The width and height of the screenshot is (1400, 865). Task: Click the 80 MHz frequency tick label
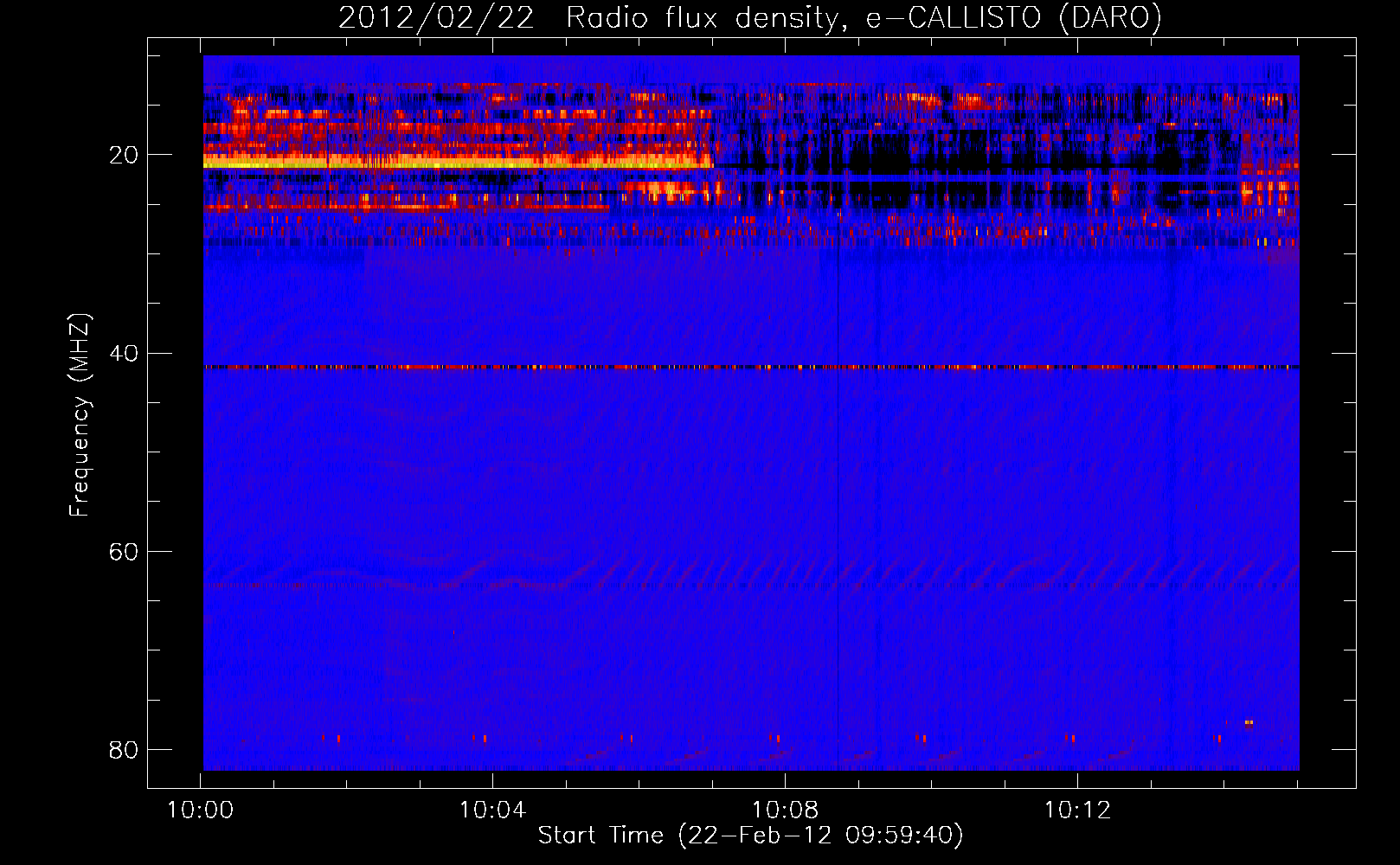tap(124, 749)
